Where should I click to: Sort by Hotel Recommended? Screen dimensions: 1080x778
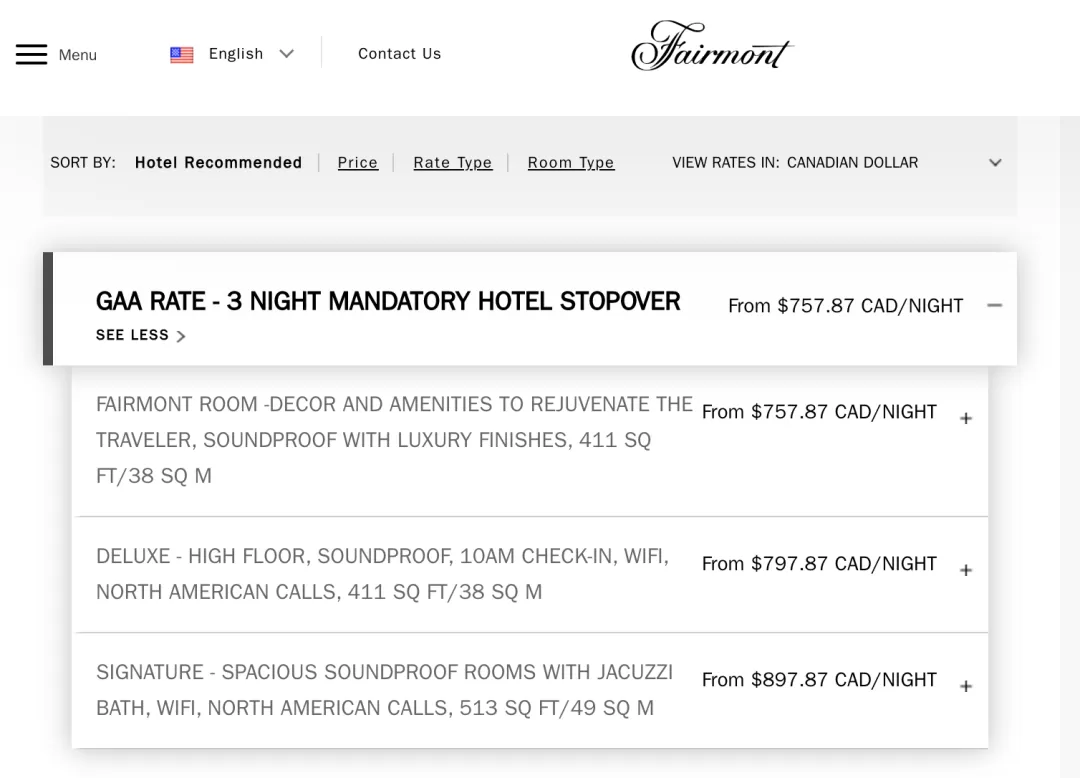[218, 162]
